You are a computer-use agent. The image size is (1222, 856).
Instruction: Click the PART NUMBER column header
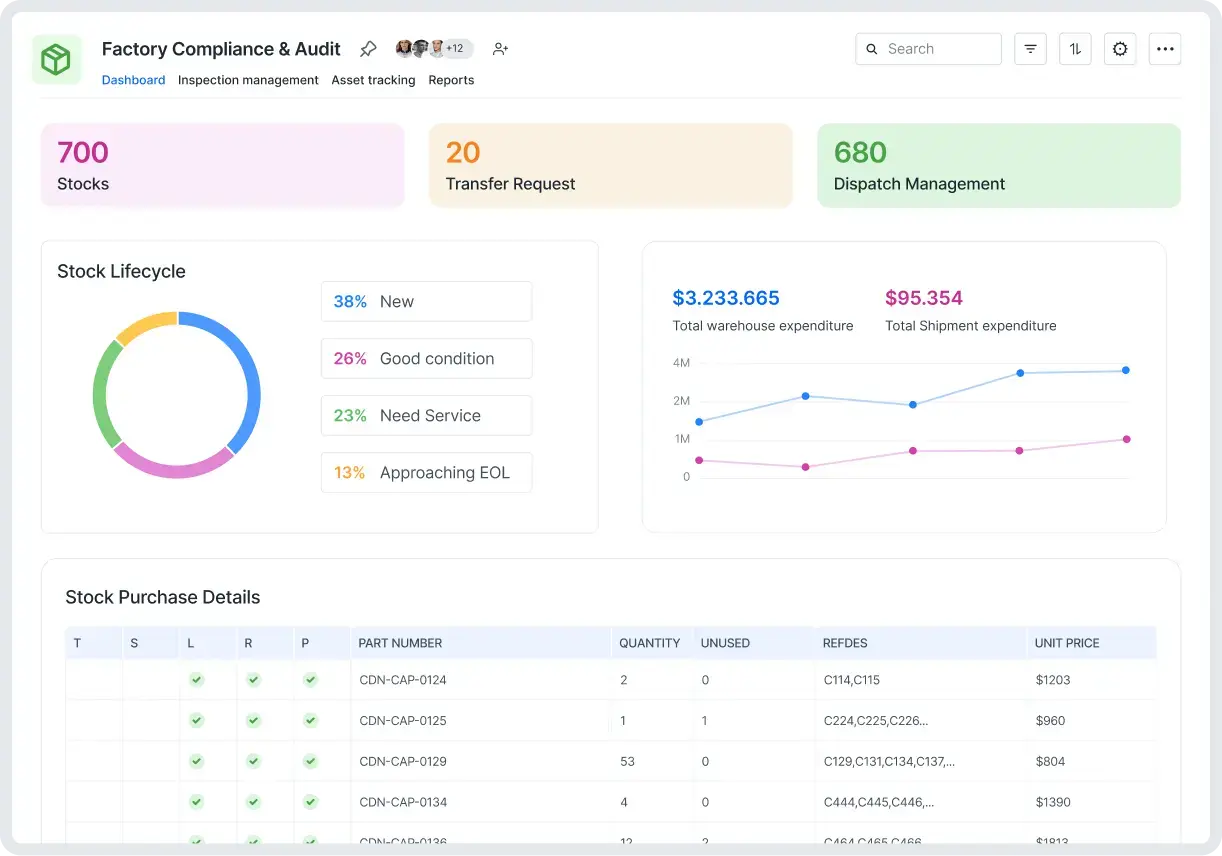(400, 643)
